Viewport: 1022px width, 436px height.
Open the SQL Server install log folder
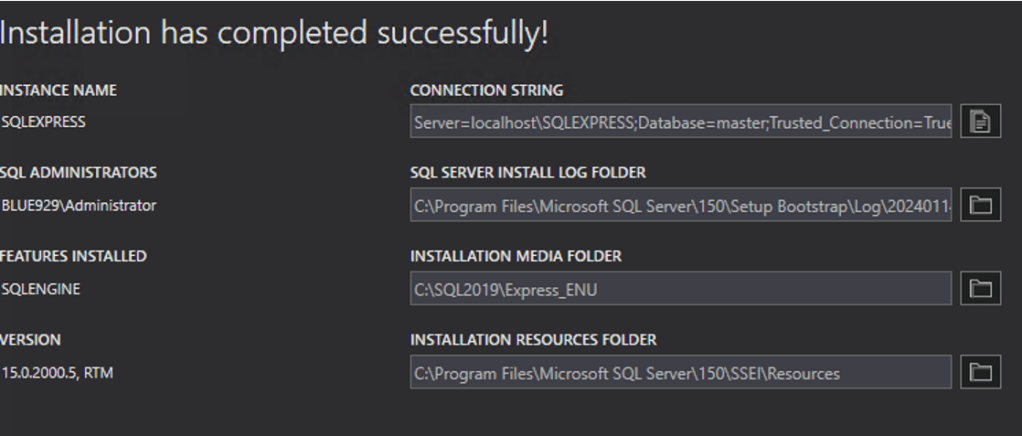(981, 206)
